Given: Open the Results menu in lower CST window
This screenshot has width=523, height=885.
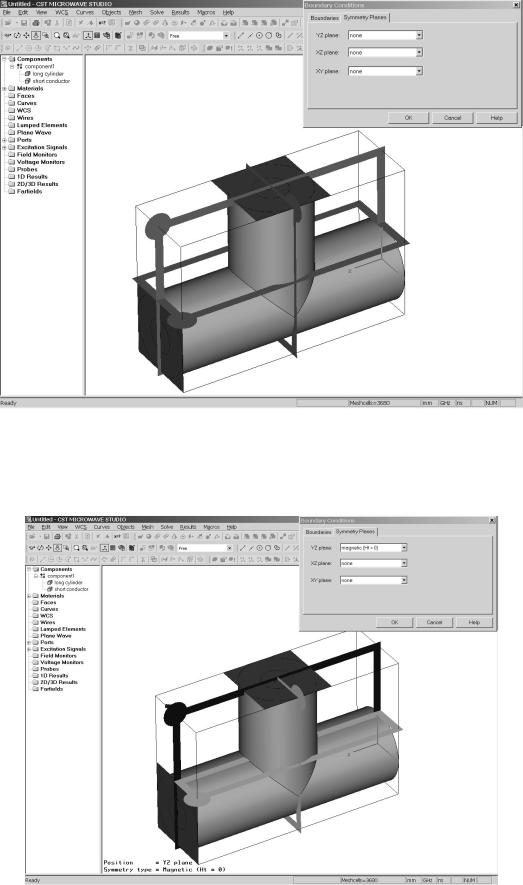Looking at the screenshot, I should [188, 527].
